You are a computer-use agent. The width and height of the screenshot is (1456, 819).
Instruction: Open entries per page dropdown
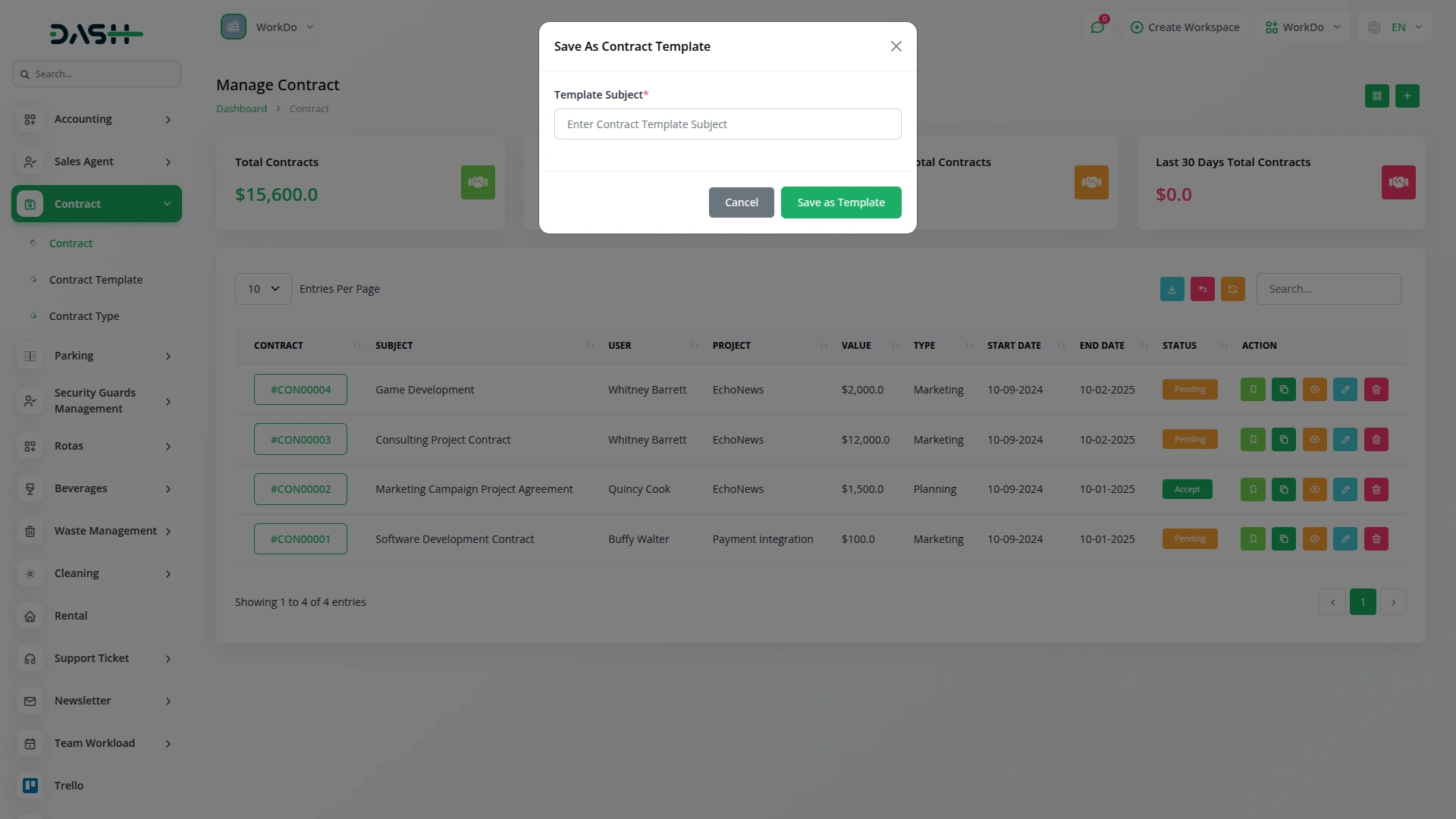pos(263,289)
